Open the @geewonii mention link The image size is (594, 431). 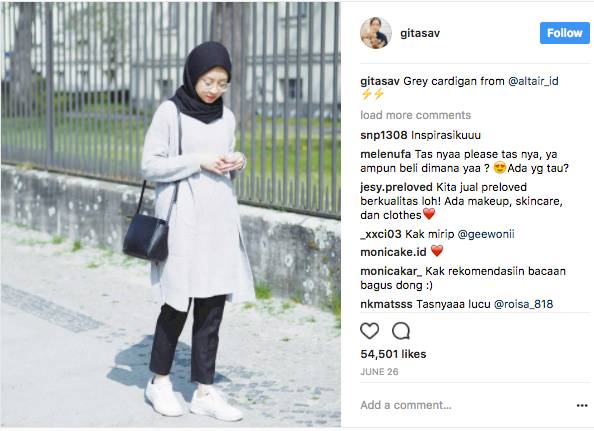486,234
